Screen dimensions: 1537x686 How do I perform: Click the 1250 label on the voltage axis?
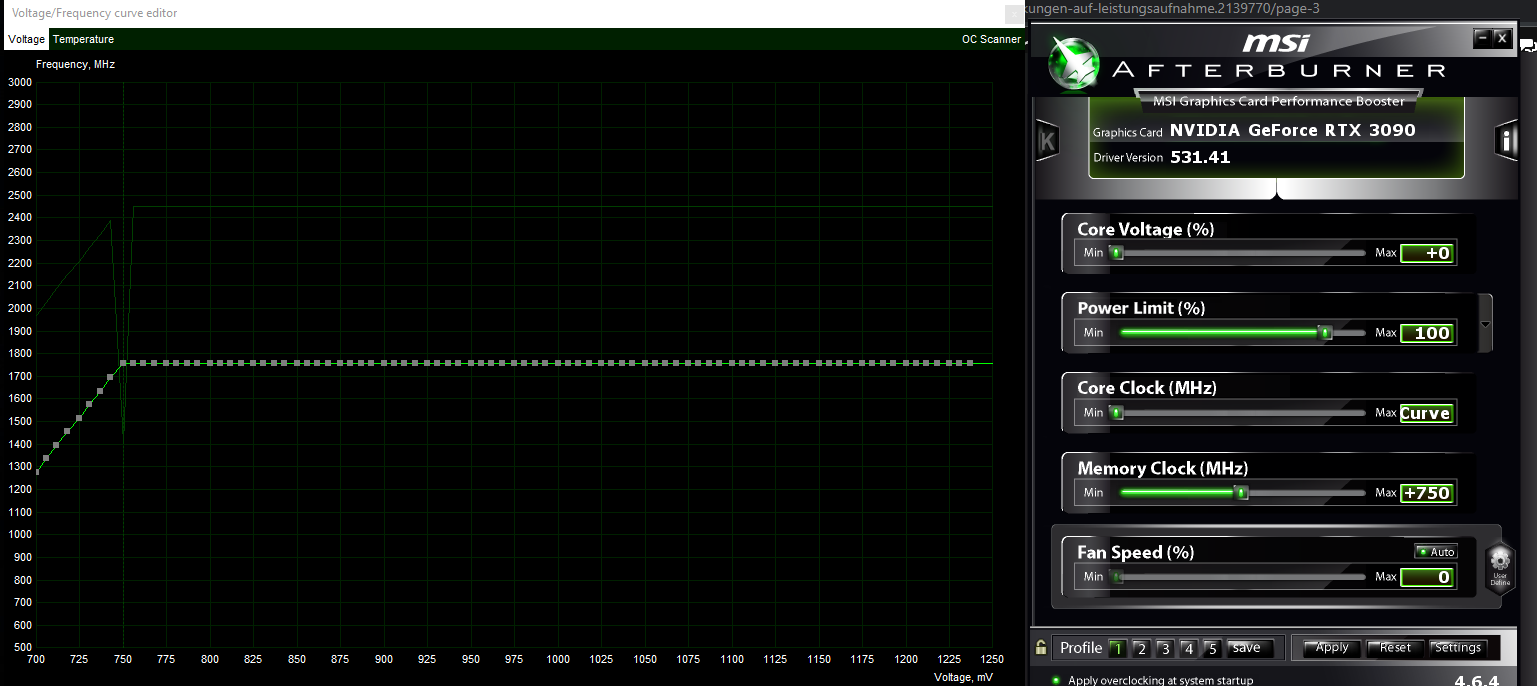click(991, 660)
